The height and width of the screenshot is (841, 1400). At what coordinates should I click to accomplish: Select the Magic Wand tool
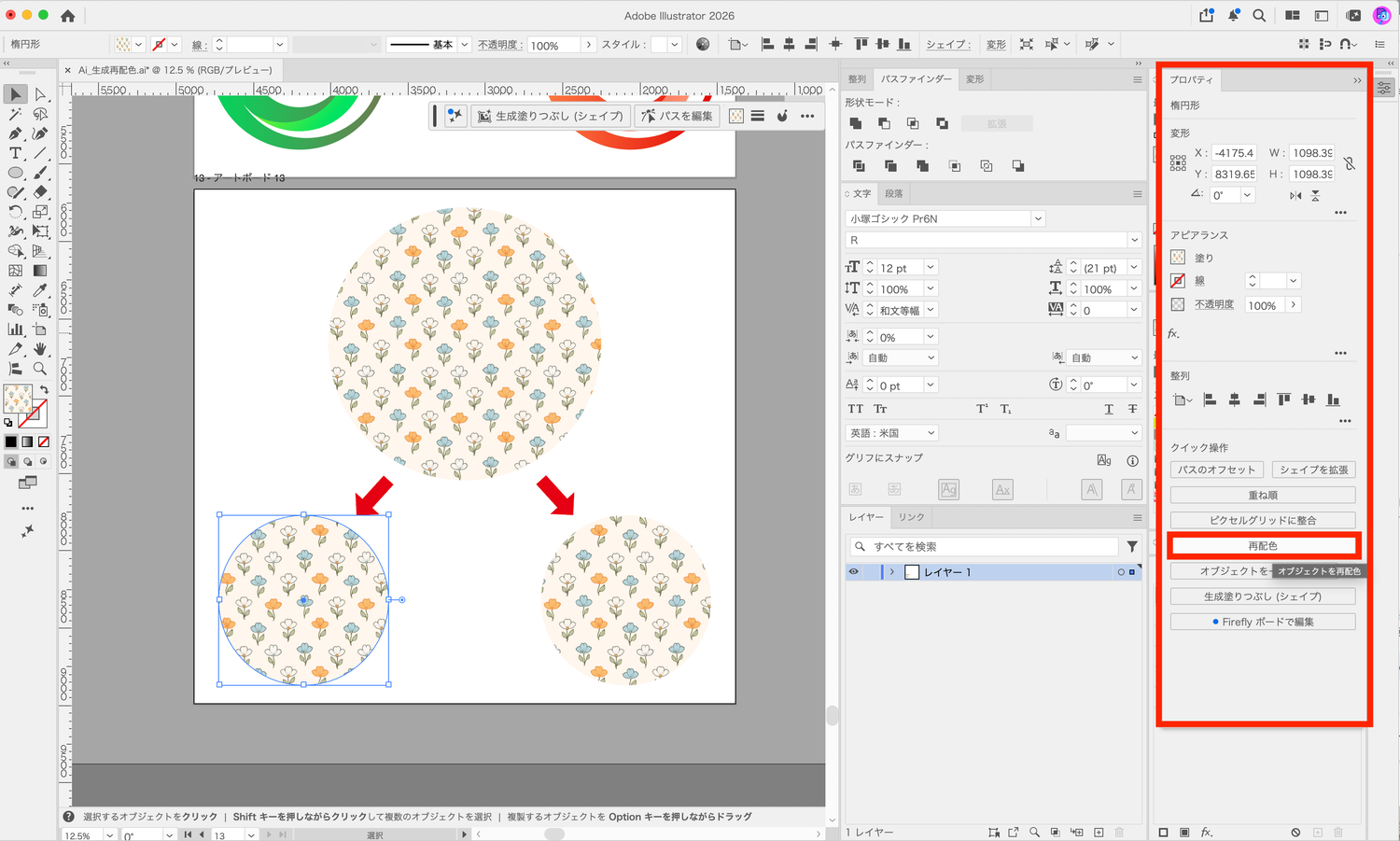[x=15, y=114]
